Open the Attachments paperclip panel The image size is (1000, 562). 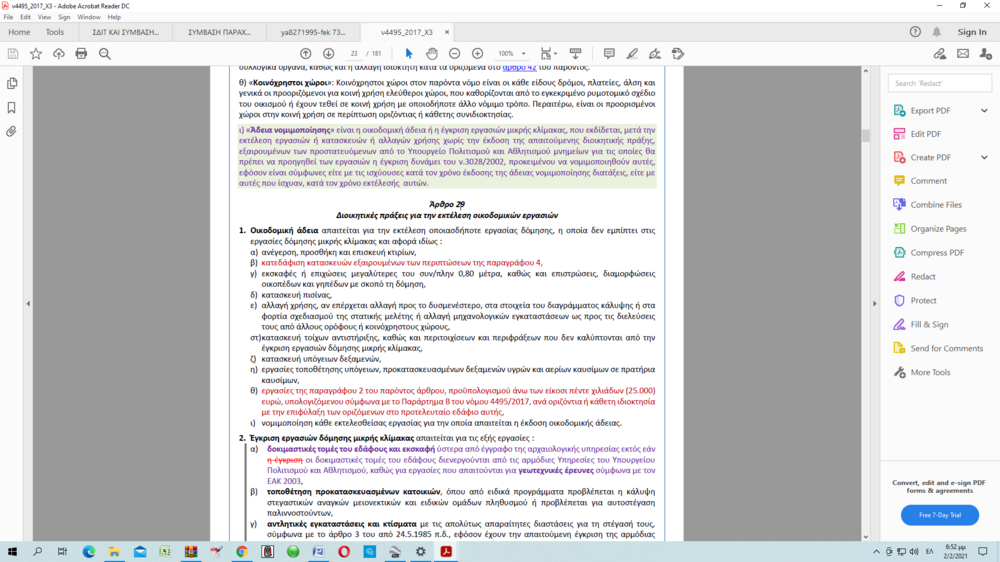pos(12,131)
